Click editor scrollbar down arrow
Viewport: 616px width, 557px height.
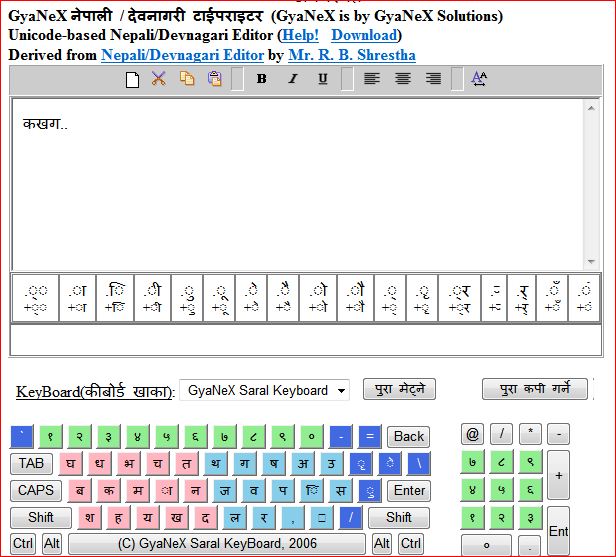pos(591,262)
